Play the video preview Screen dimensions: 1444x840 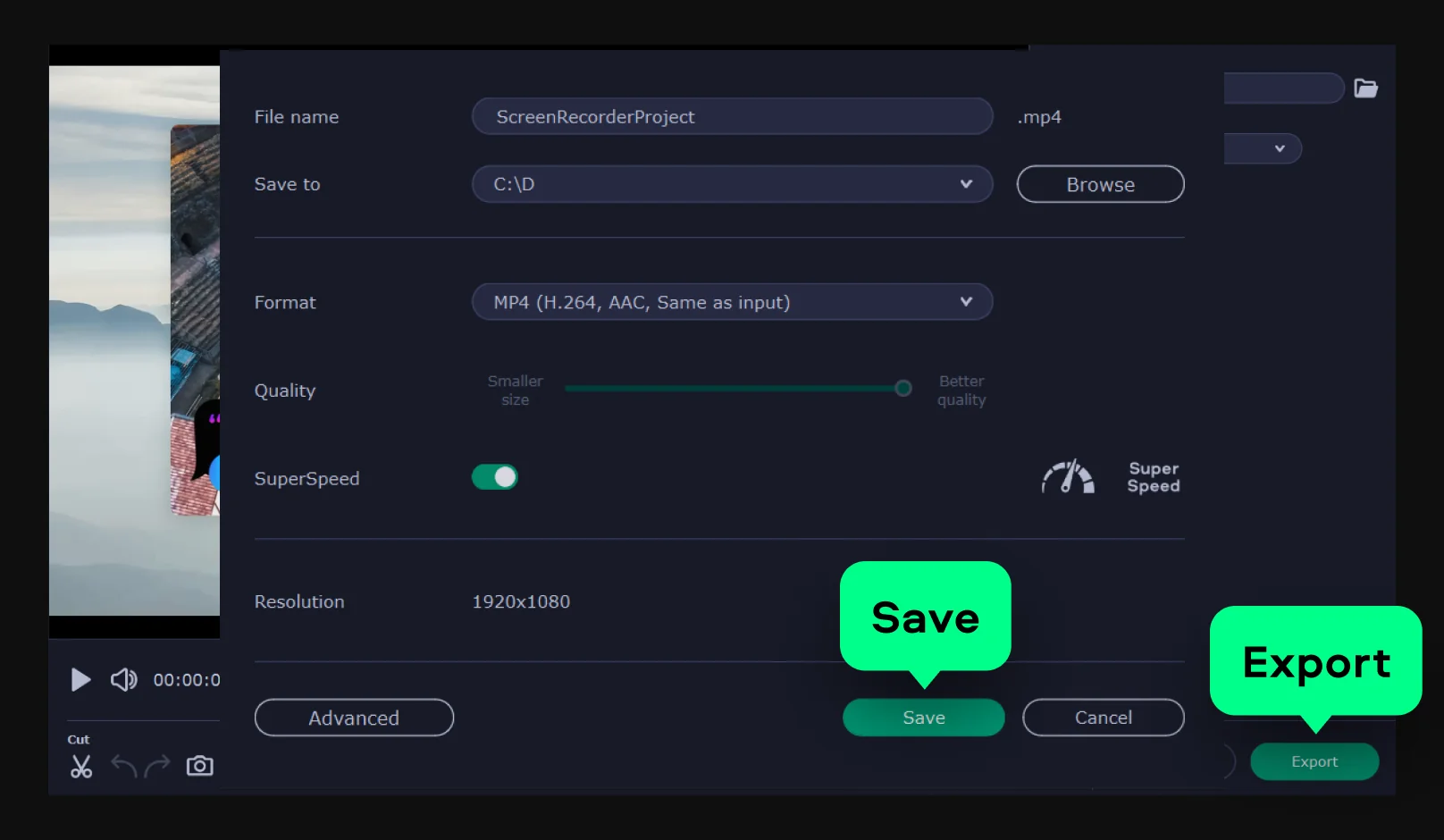coord(80,680)
